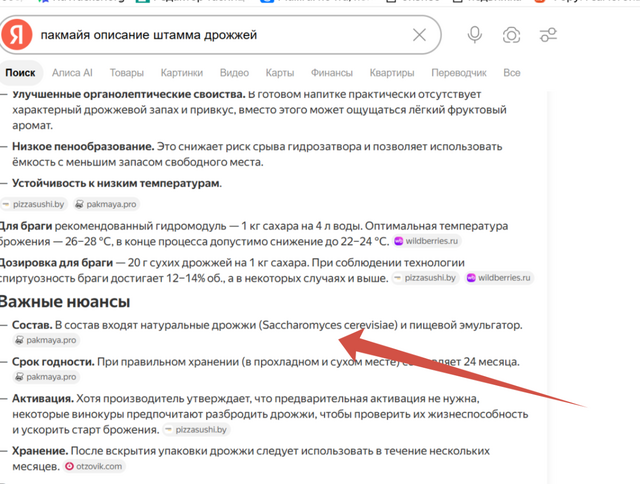The height and width of the screenshot is (484, 640).
Task: Select the Поиск tab
Action: point(20,73)
